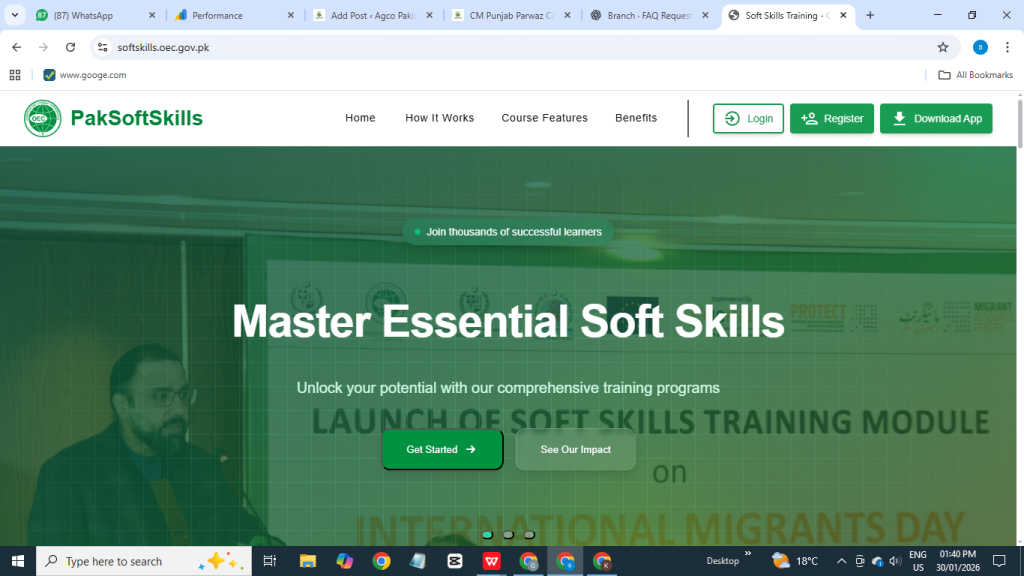Open the See Our Impact link
The height and width of the screenshot is (576, 1024).
point(575,449)
